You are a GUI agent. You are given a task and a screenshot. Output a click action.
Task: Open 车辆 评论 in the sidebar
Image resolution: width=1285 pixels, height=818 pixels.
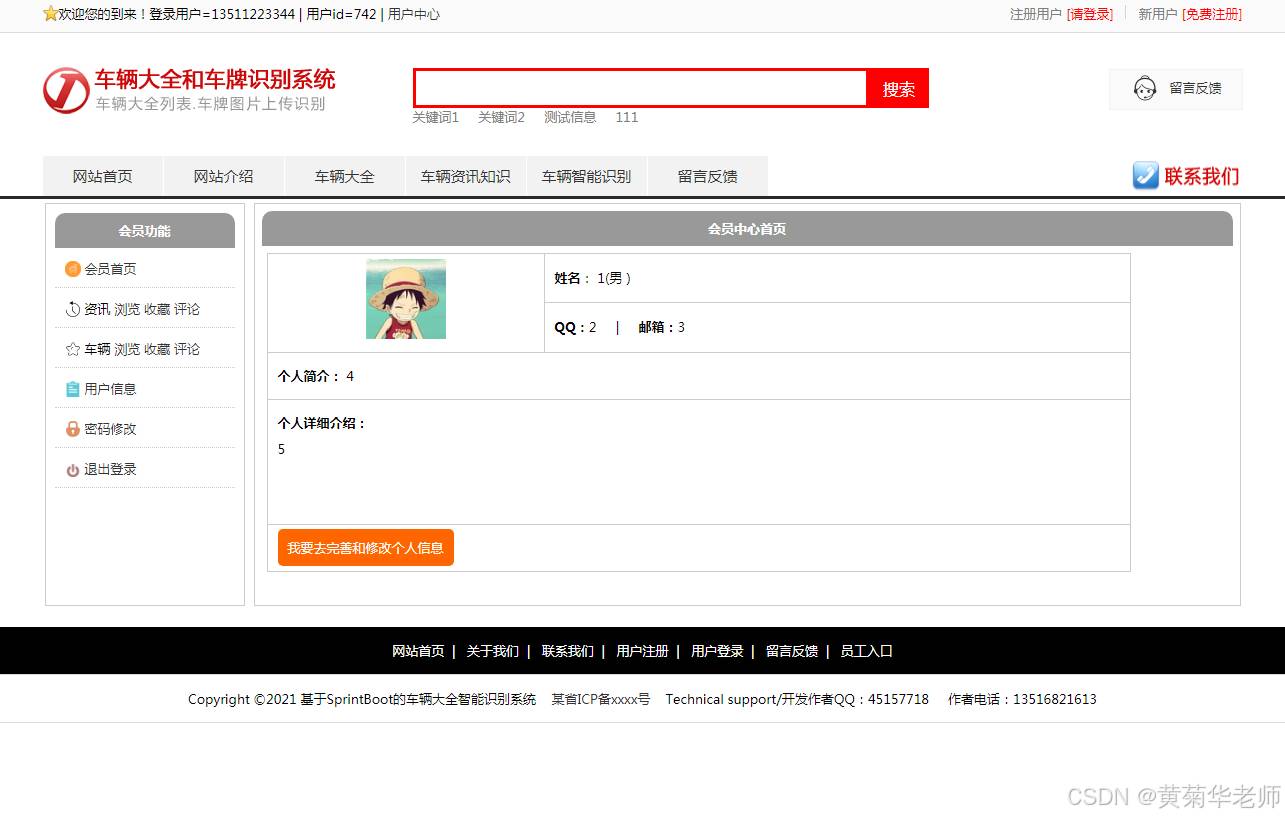pyautogui.click(x=187, y=349)
